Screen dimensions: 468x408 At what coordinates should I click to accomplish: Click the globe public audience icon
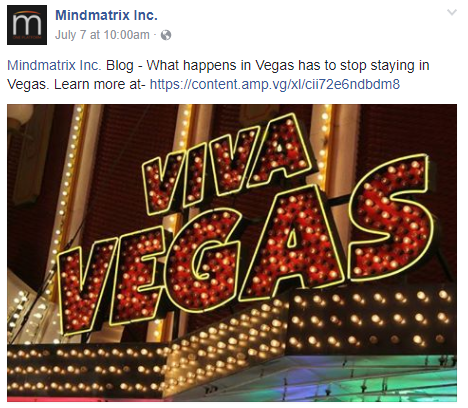[x=166, y=35]
